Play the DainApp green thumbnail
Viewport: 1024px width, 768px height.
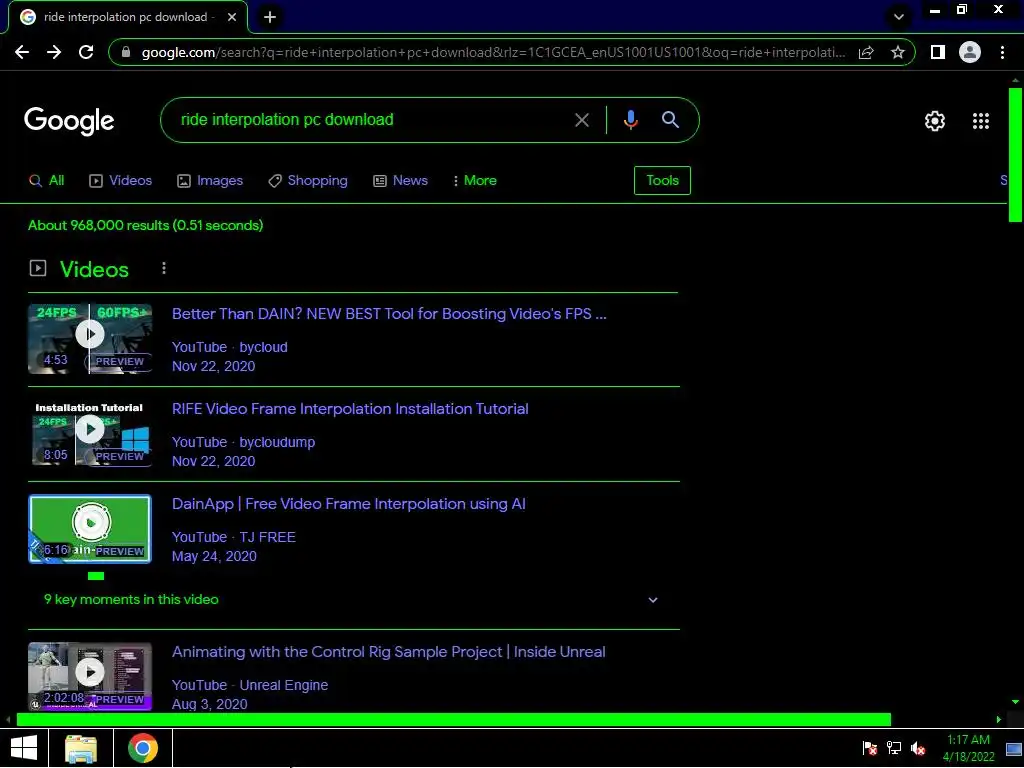pyautogui.click(x=90, y=529)
